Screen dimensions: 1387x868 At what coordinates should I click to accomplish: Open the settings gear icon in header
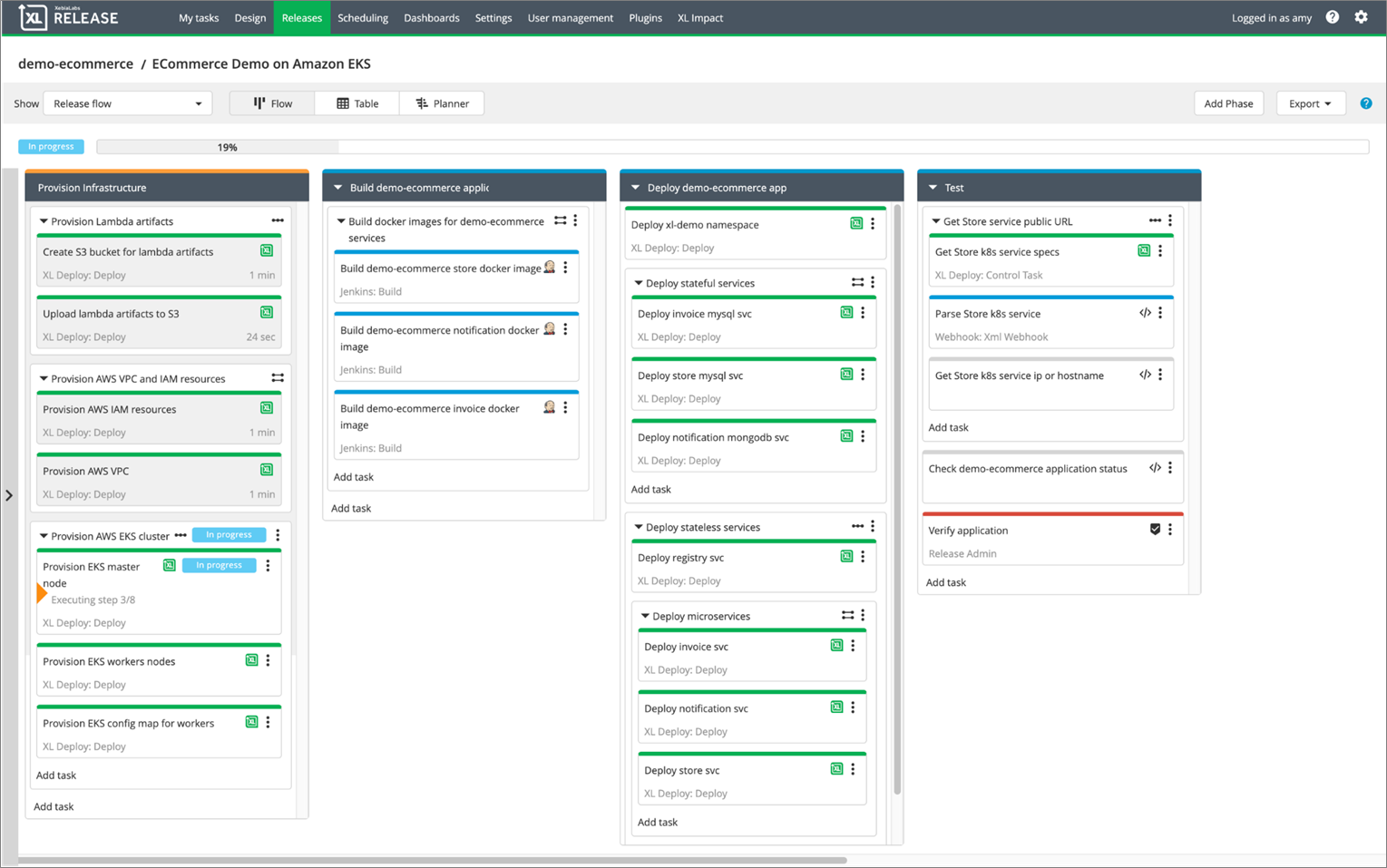1361,17
